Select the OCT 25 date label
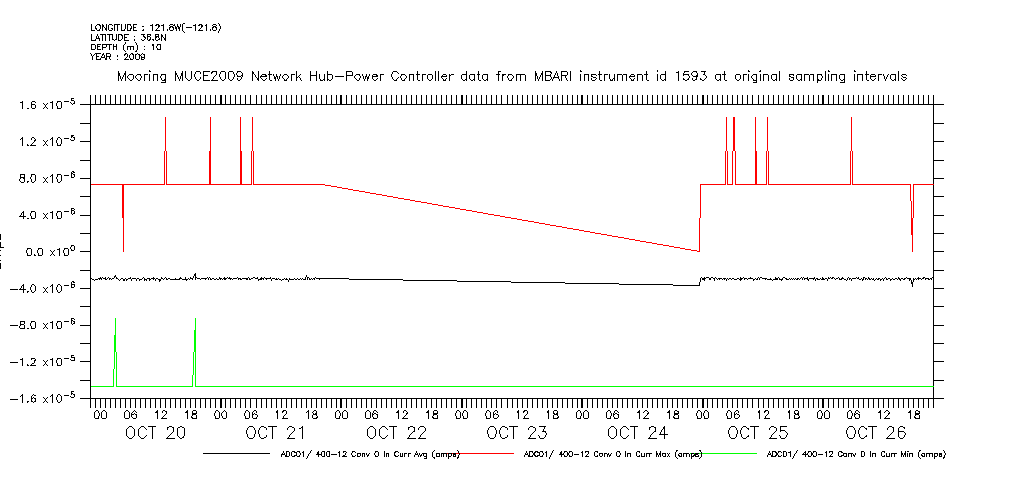1009x504 pixels. (x=757, y=433)
